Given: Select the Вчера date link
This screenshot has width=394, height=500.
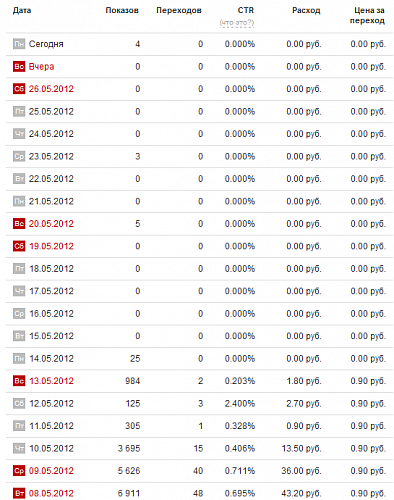Looking at the screenshot, I should tap(41, 67).
